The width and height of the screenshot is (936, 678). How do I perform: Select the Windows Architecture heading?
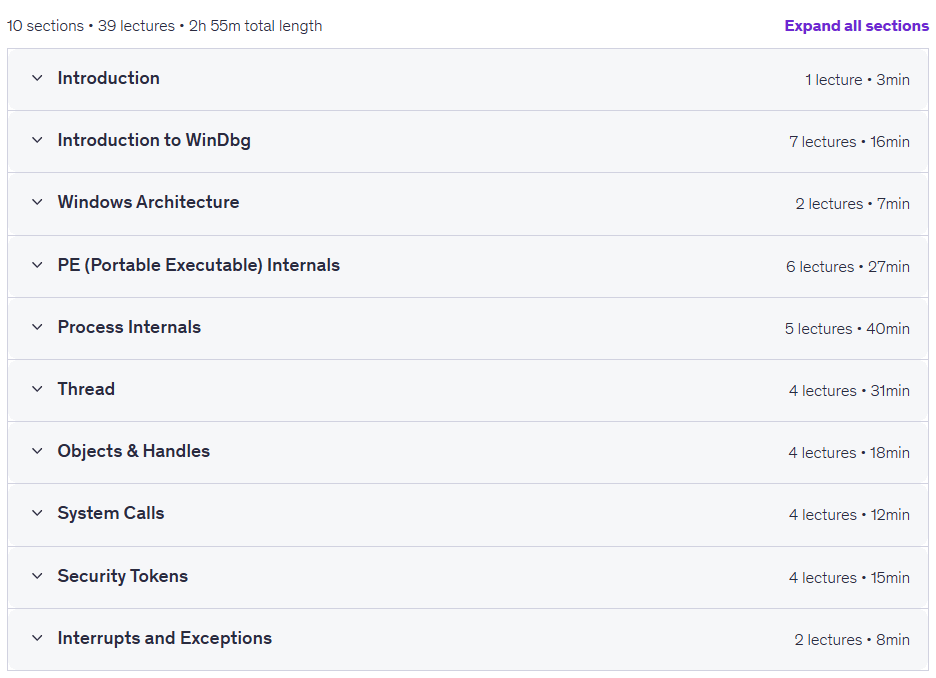148,202
